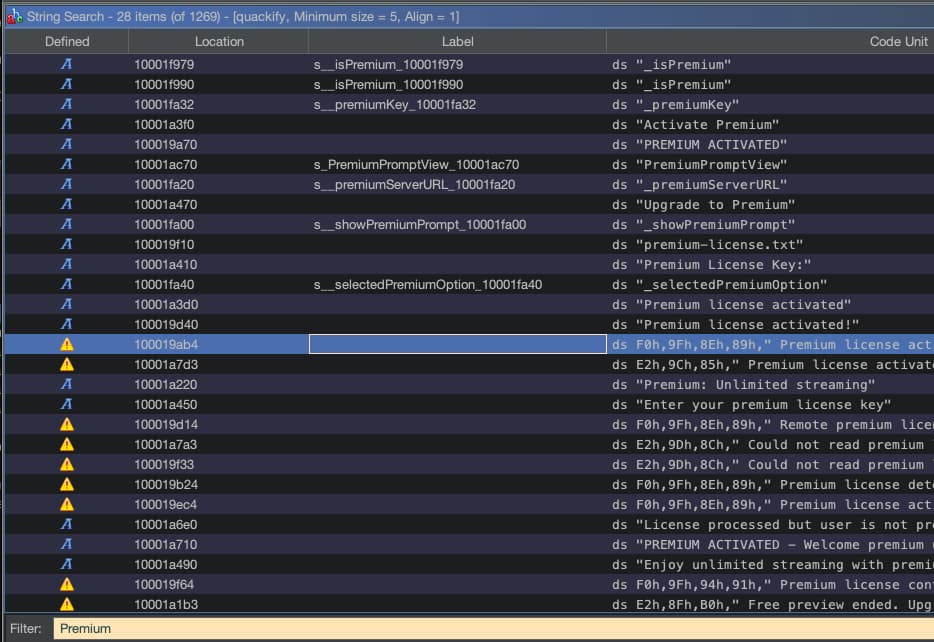Click the defined-string icon for row 10001f979
Viewport: 934px width, 642px height.
pyautogui.click(x=67, y=64)
